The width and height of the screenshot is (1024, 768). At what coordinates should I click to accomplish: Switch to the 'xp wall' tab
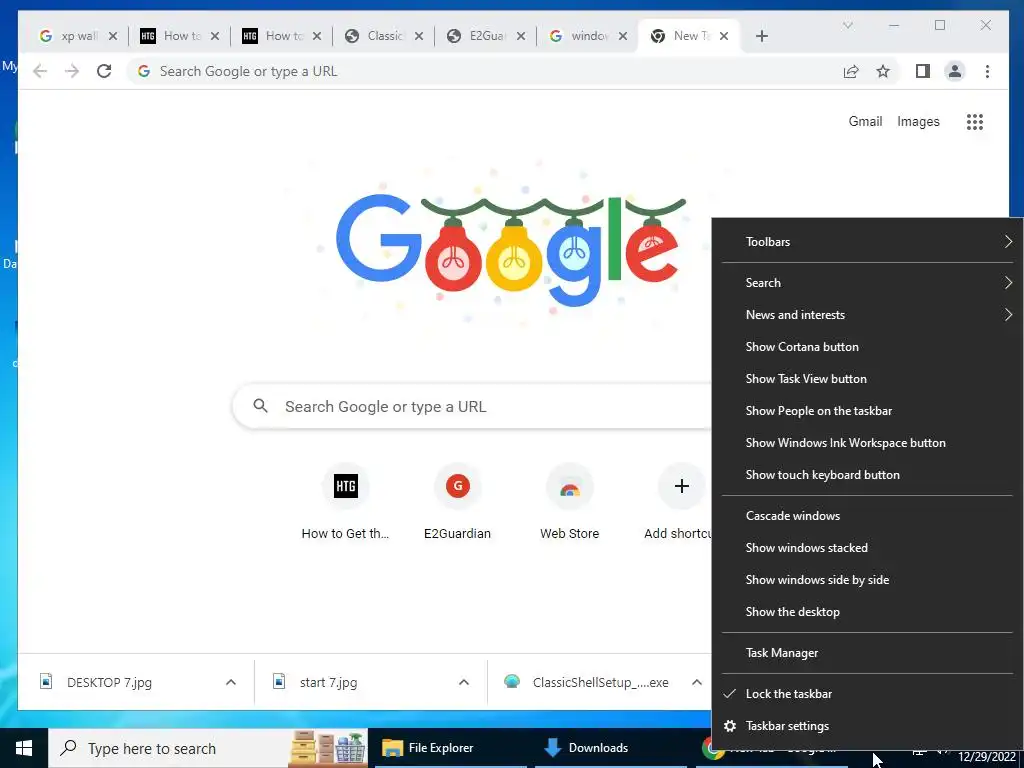point(72,36)
